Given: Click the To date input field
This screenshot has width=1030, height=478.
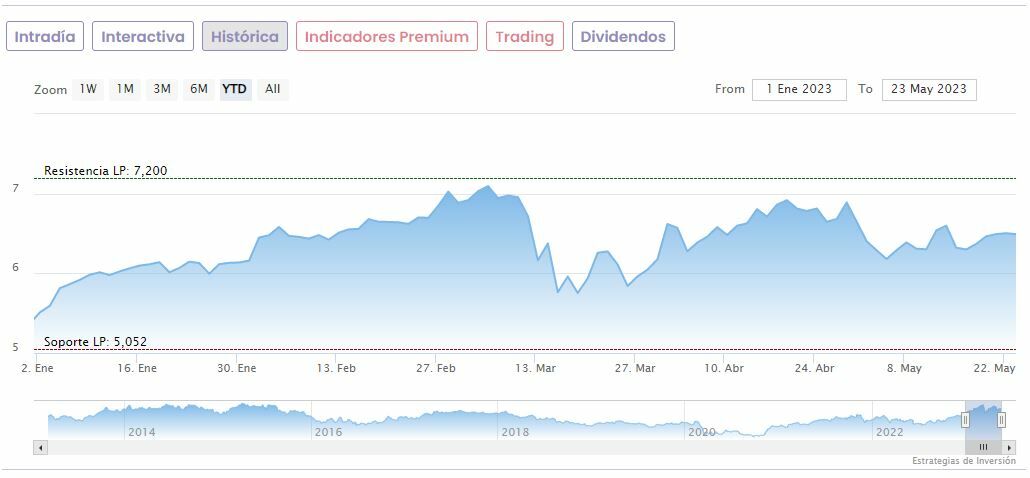Looking at the screenshot, I should [x=929, y=89].
